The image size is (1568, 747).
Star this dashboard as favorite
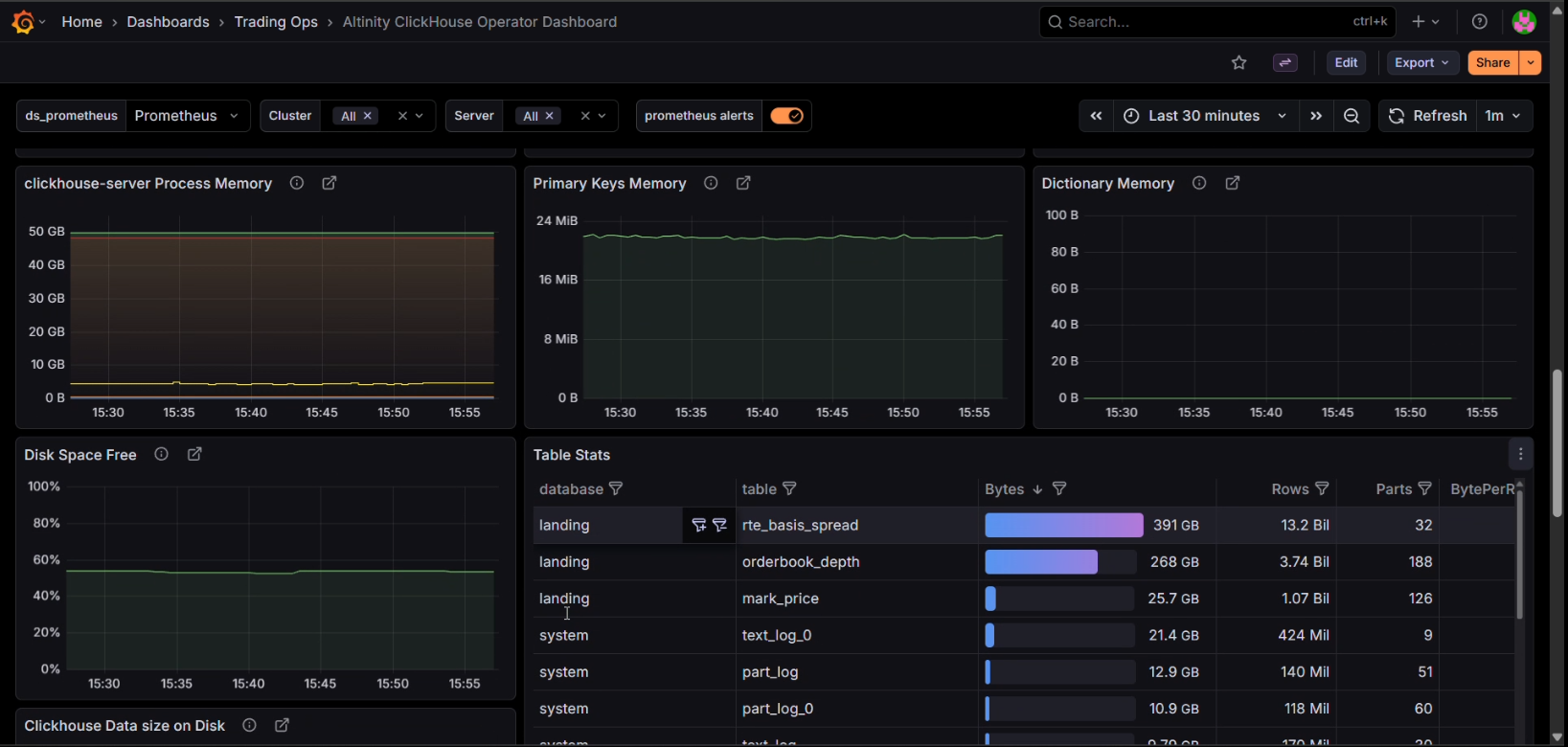click(1238, 63)
